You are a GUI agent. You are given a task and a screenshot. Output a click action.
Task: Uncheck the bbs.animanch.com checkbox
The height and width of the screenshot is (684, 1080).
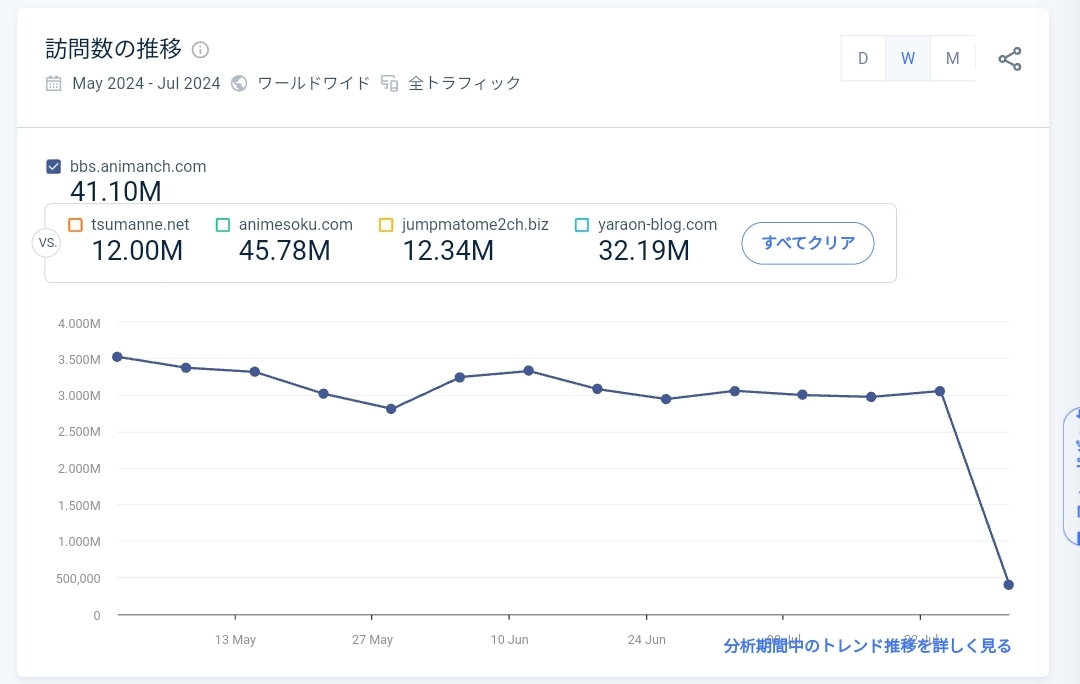coord(54,167)
